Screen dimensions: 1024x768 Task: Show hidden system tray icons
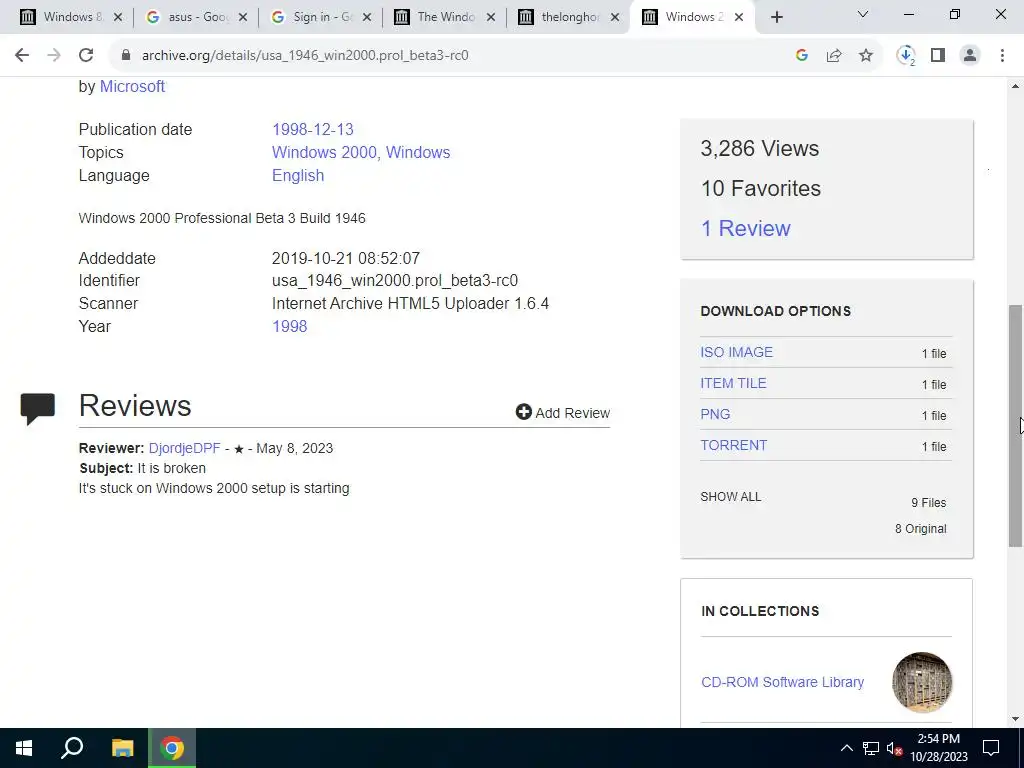click(x=846, y=748)
